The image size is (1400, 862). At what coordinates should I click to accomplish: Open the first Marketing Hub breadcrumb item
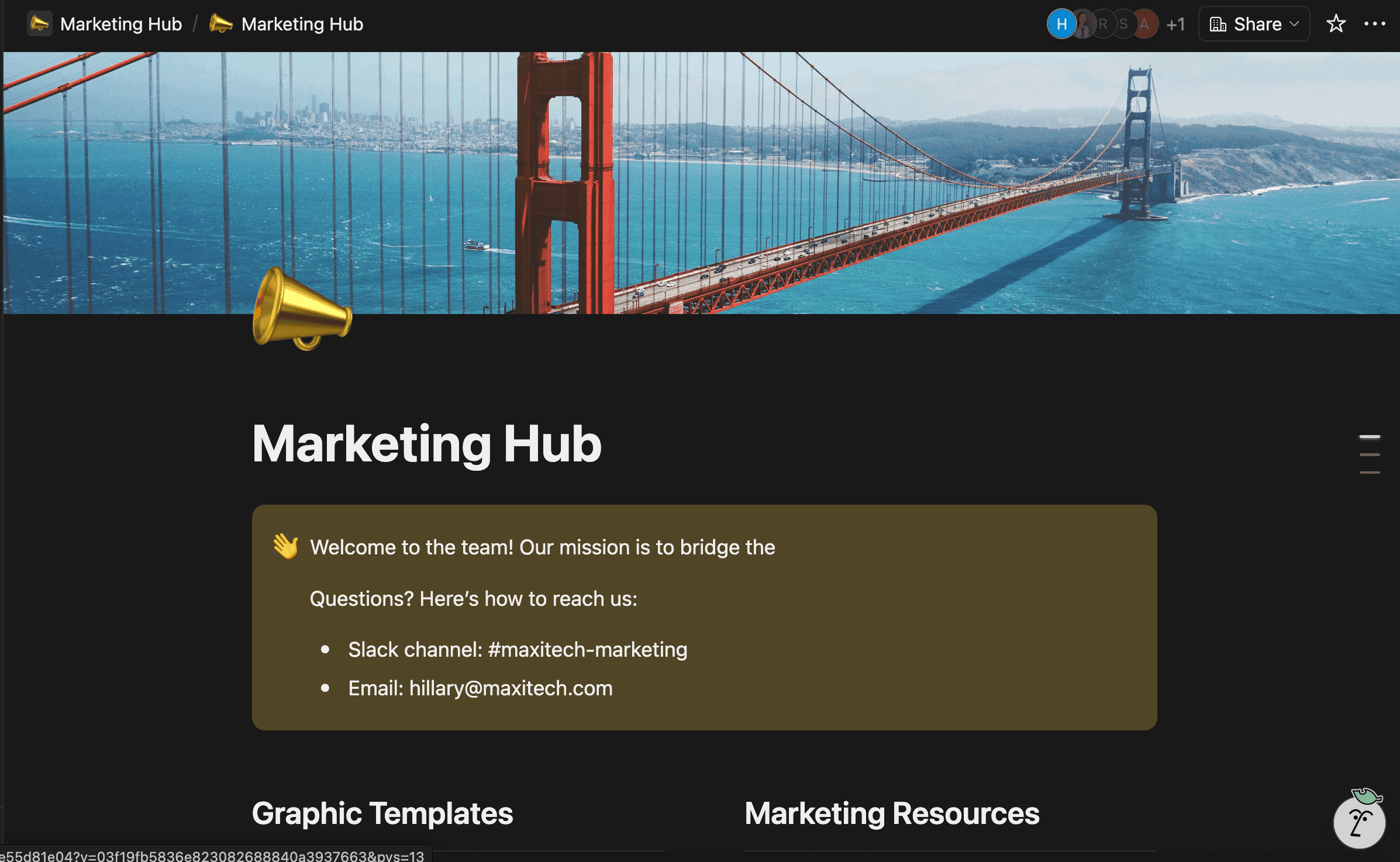click(x=122, y=24)
